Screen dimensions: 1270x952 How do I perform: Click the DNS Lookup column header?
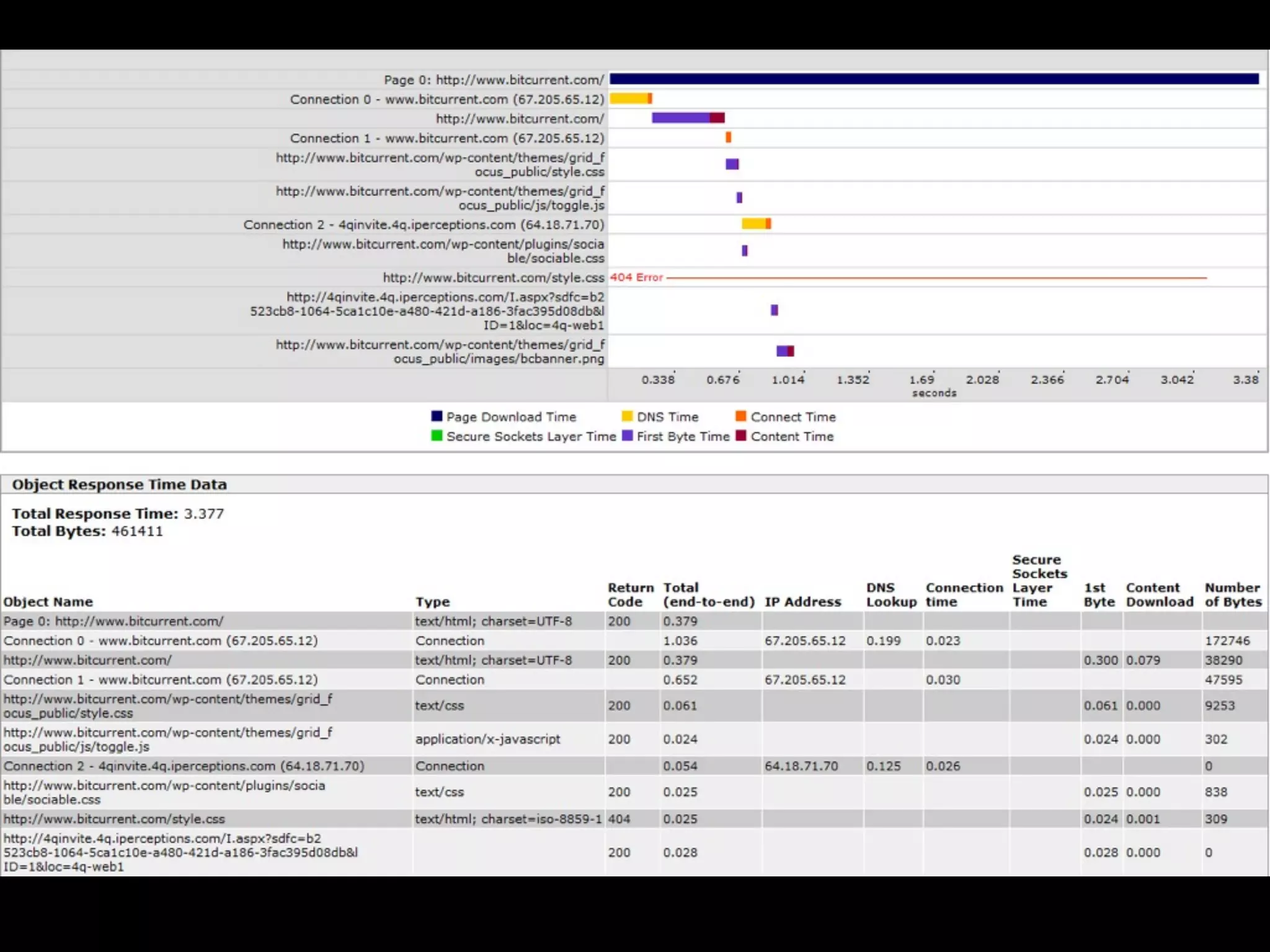pyautogui.click(x=890, y=594)
